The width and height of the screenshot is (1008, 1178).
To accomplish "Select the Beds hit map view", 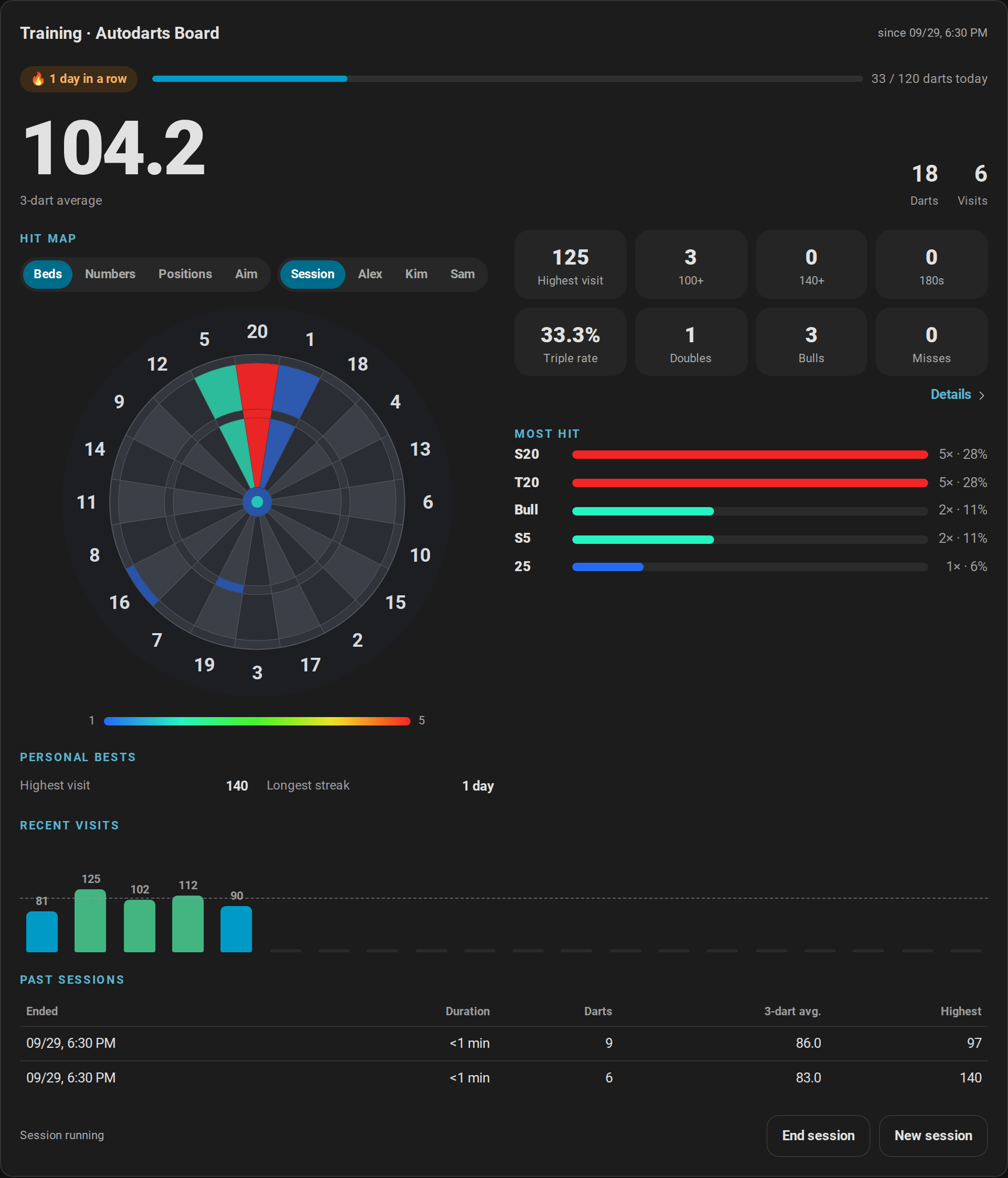I will click(x=48, y=274).
